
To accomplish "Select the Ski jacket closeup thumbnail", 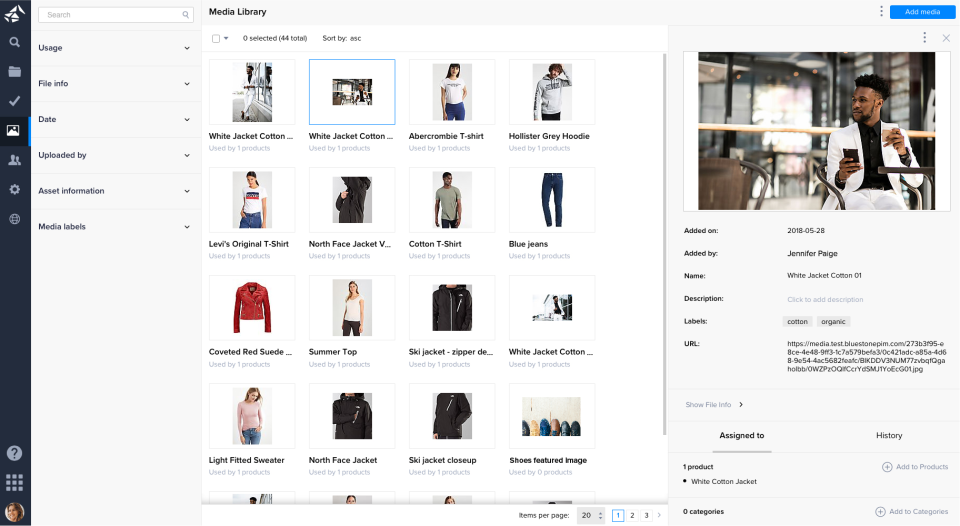I will click(x=452, y=416).
